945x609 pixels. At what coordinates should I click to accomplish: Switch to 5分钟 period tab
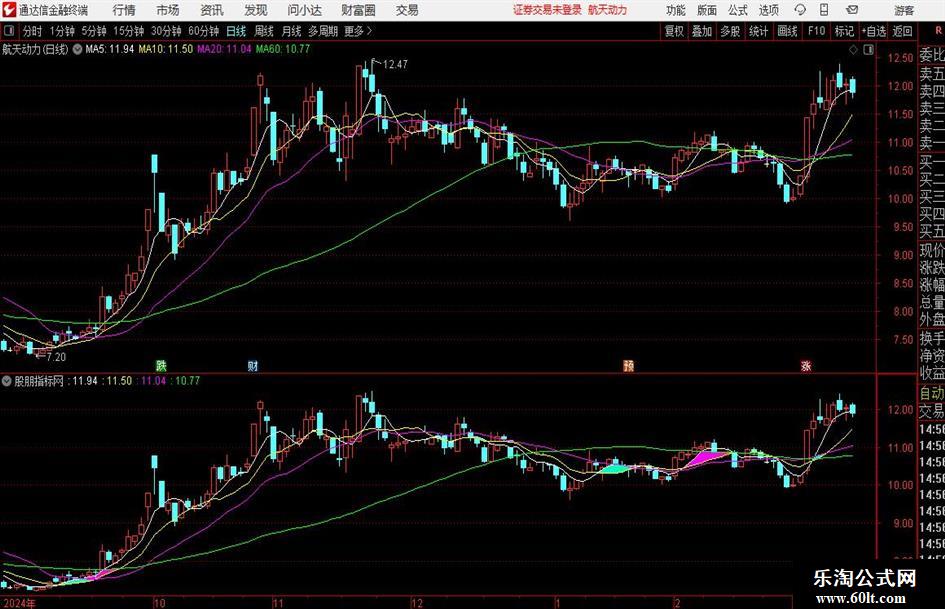pos(93,31)
